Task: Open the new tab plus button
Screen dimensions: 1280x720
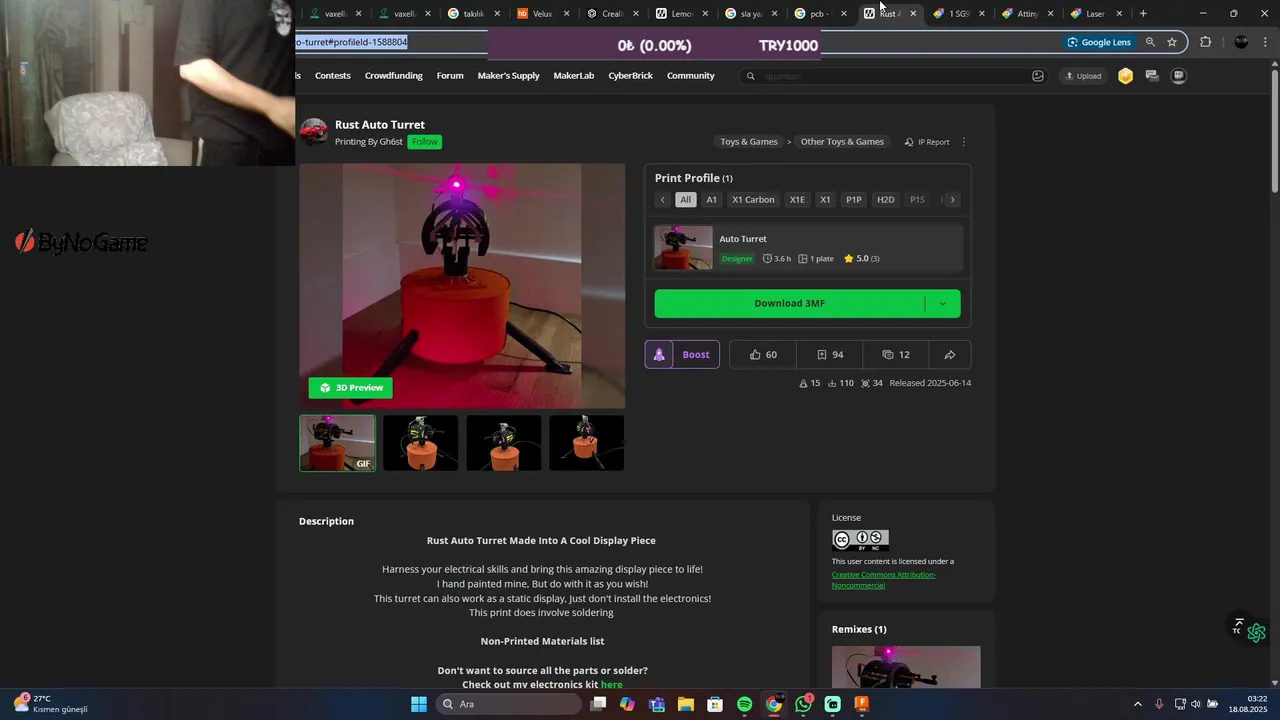Action: 1143,13
